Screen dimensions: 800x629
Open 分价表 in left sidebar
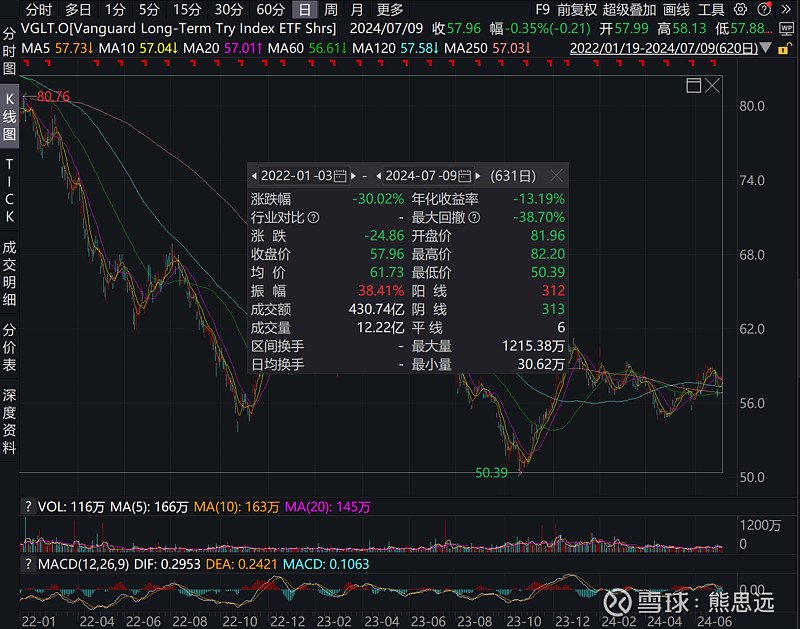9,347
